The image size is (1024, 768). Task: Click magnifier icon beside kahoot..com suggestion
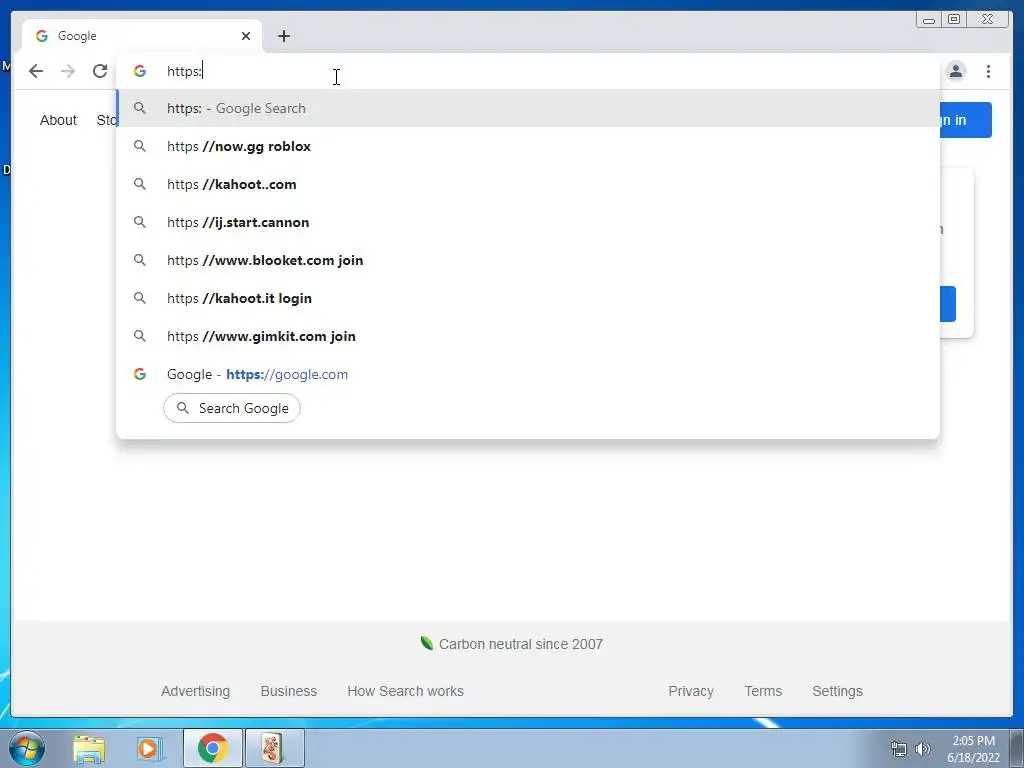140,184
